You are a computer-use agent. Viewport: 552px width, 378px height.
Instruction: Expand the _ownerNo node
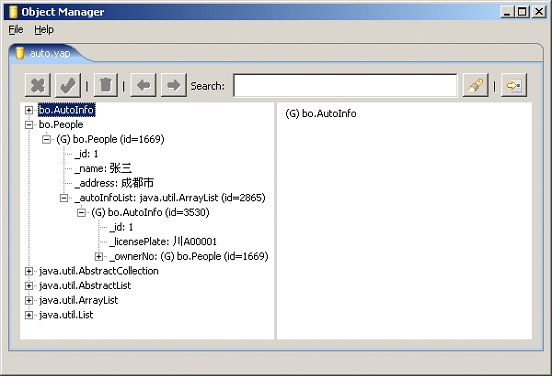(x=99, y=257)
